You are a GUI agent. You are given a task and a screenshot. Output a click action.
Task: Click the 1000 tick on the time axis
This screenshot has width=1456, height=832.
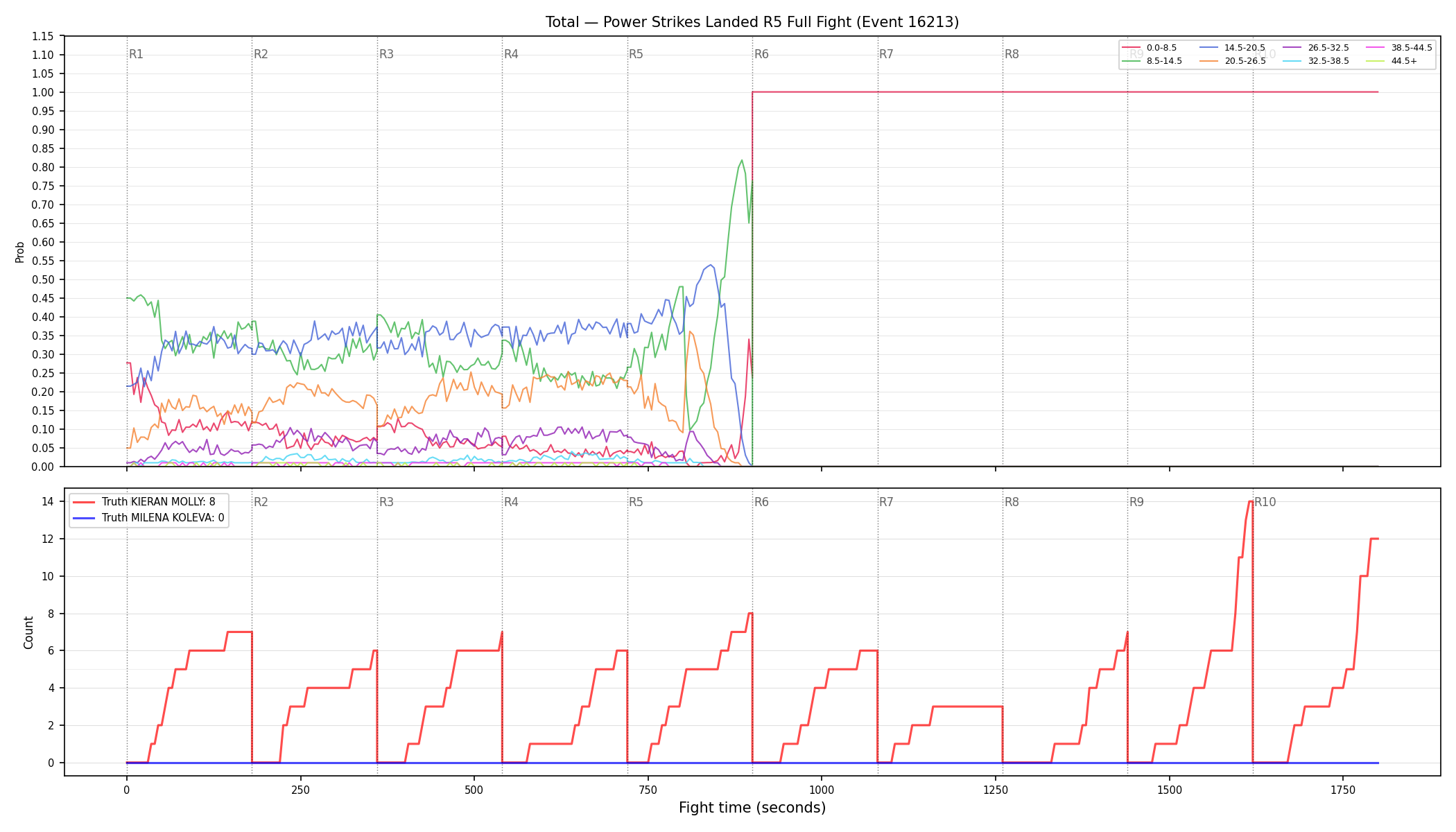(x=822, y=790)
